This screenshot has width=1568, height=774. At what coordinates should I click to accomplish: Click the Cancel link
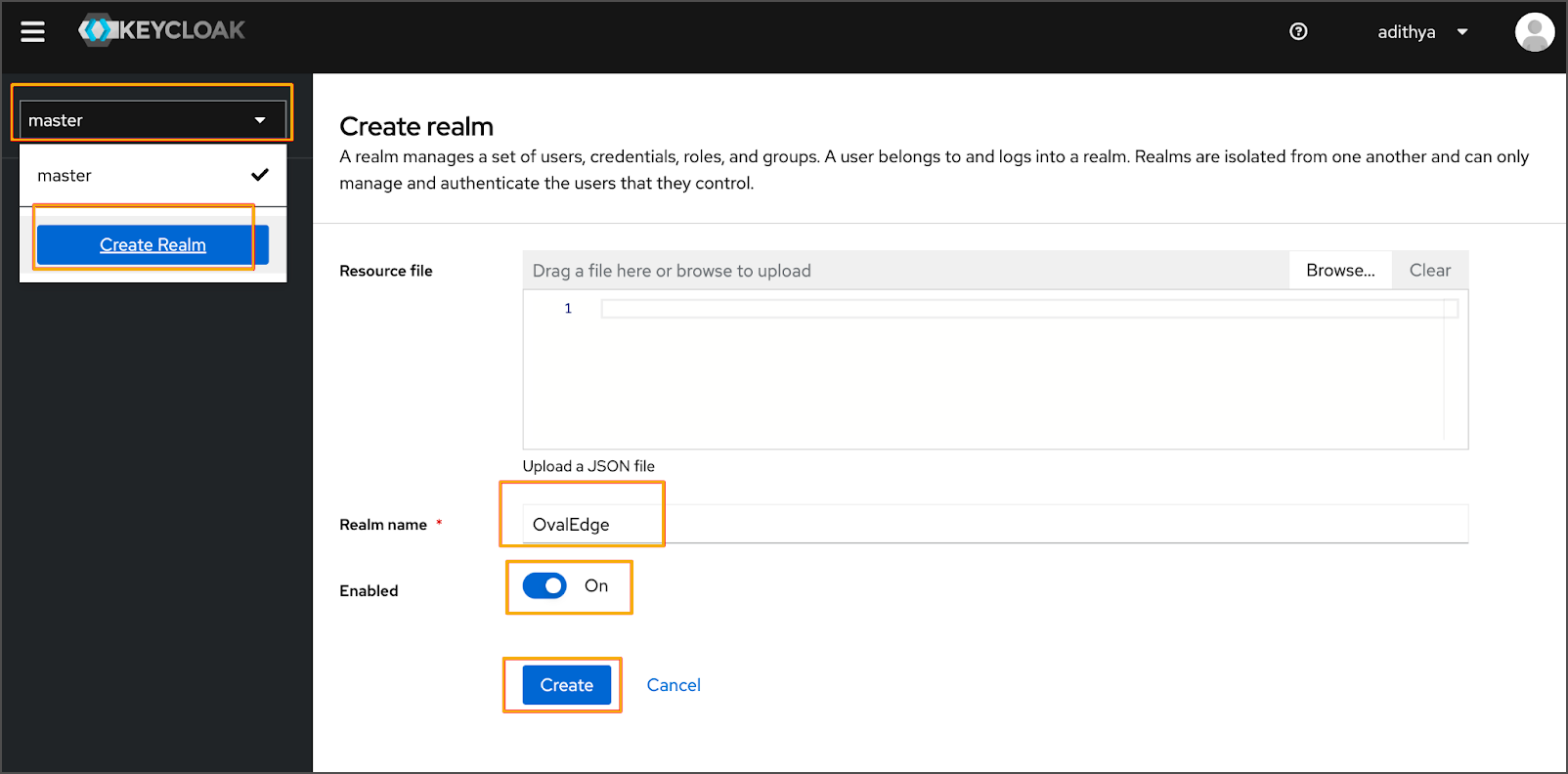[x=674, y=685]
